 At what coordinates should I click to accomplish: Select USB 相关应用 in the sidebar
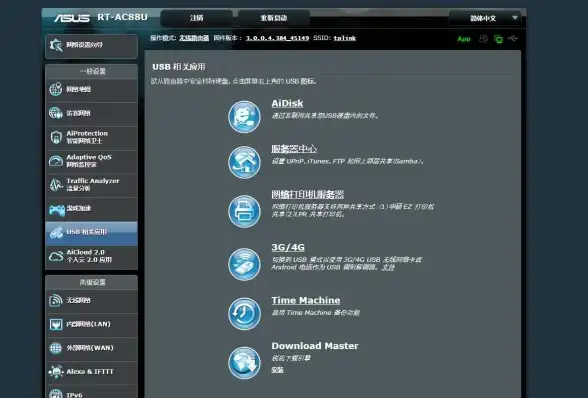coord(91,233)
